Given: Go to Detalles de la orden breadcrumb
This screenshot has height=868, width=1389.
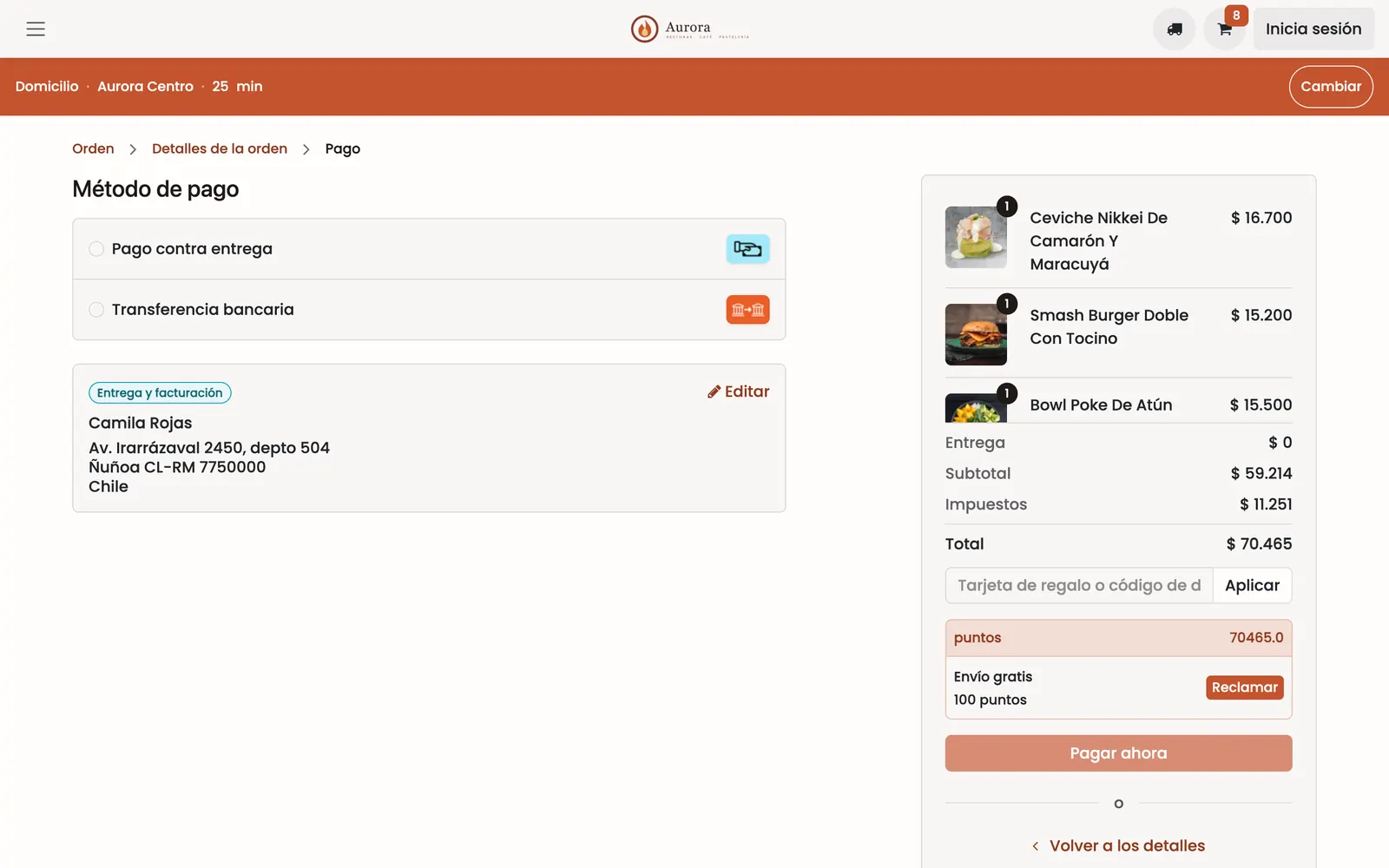Looking at the screenshot, I should (x=220, y=148).
